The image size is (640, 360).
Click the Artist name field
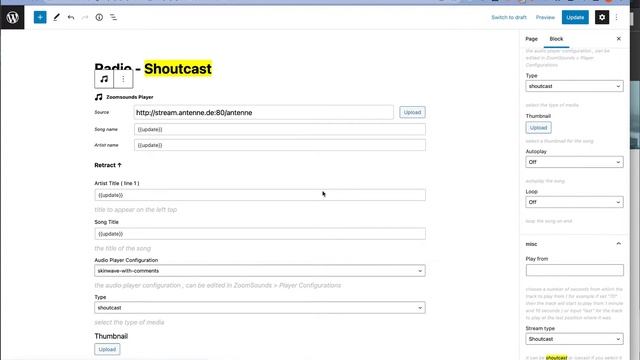coord(280,145)
